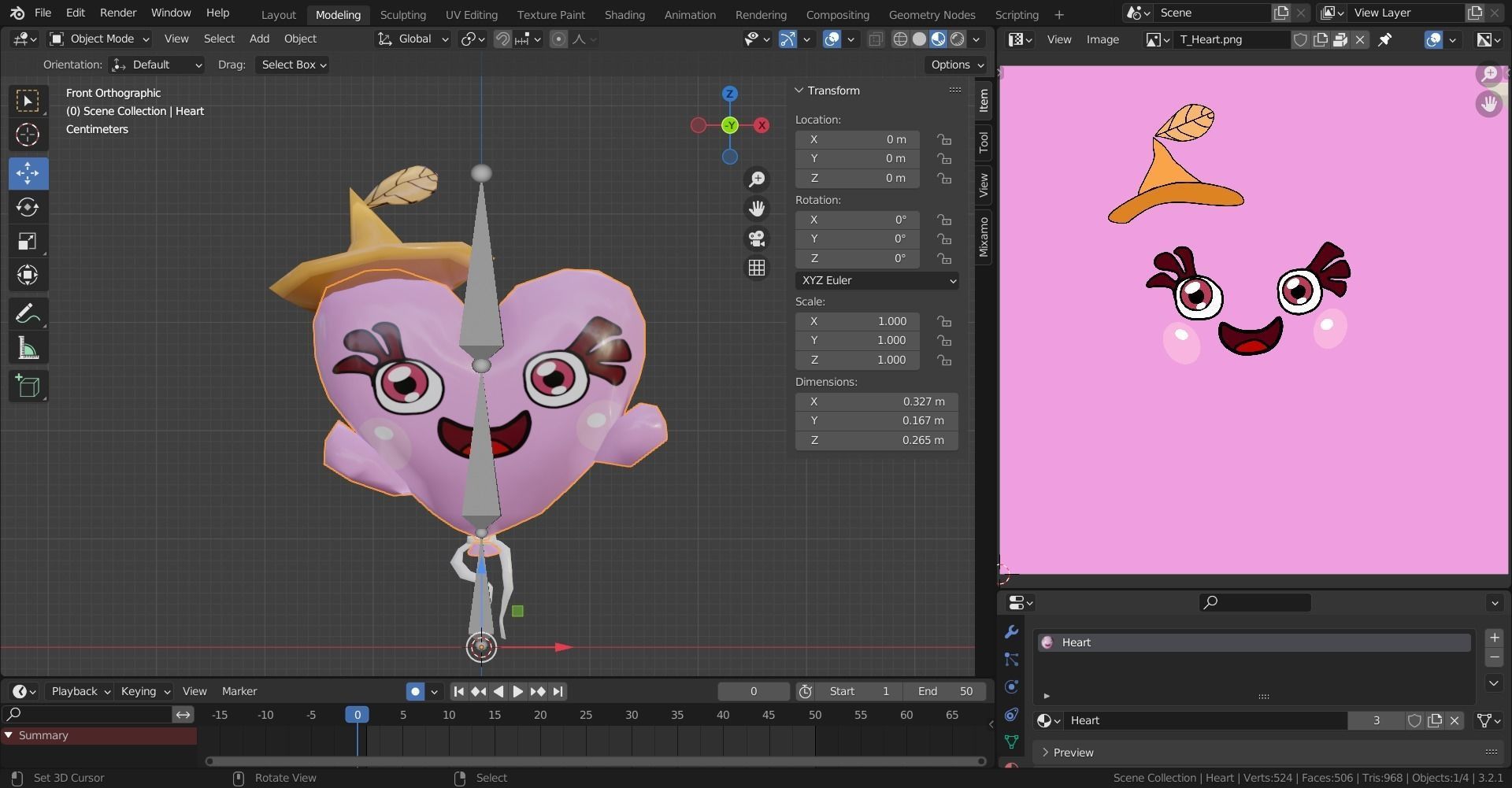Open the Options popover button
Screen dimensions: 1512x788
(x=956, y=65)
